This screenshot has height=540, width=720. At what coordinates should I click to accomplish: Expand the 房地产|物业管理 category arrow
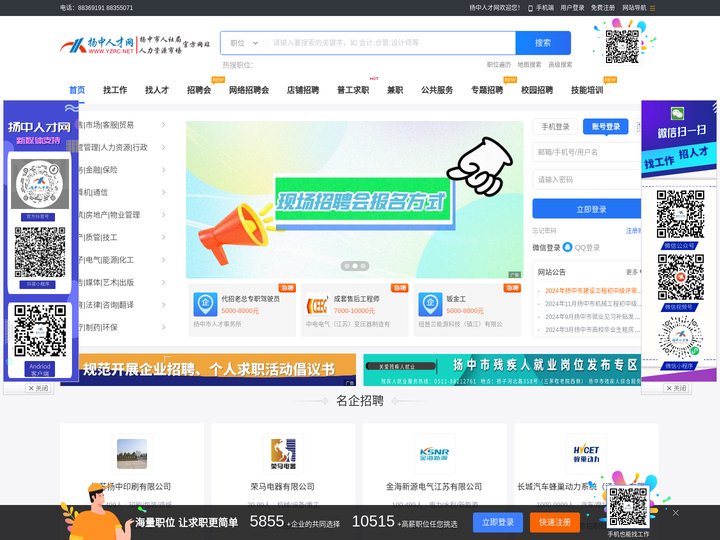click(x=163, y=215)
